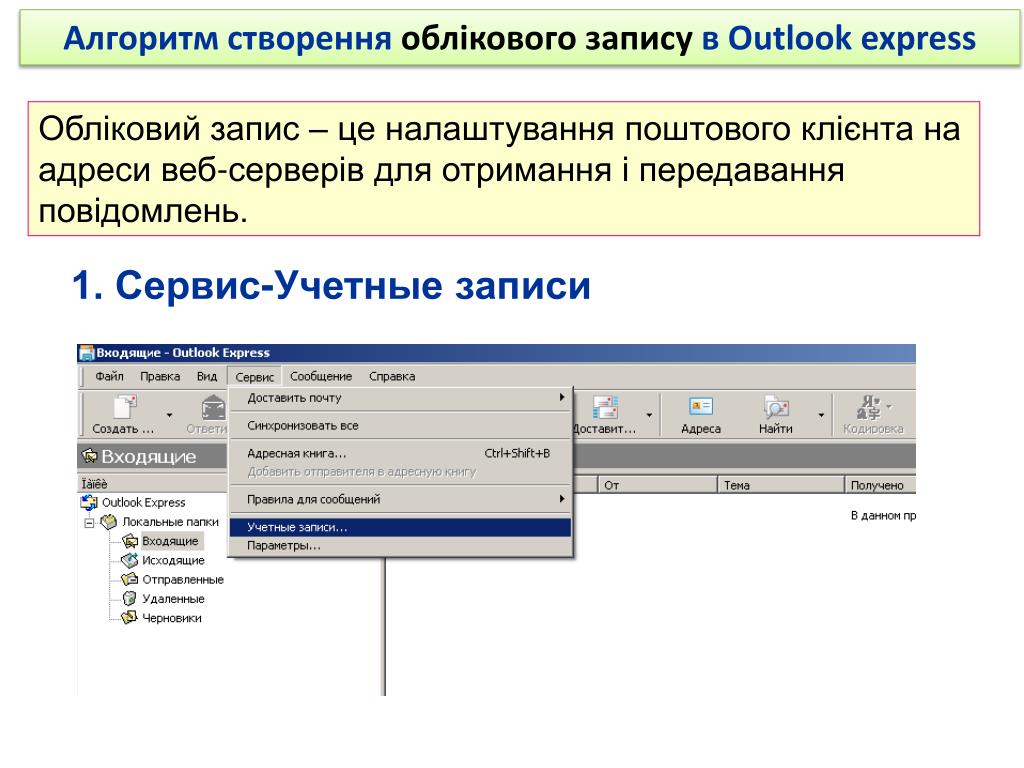Screen dimensions: 1024x768
Task: Collapse the Локальные папки tree node
Action: click(89, 522)
